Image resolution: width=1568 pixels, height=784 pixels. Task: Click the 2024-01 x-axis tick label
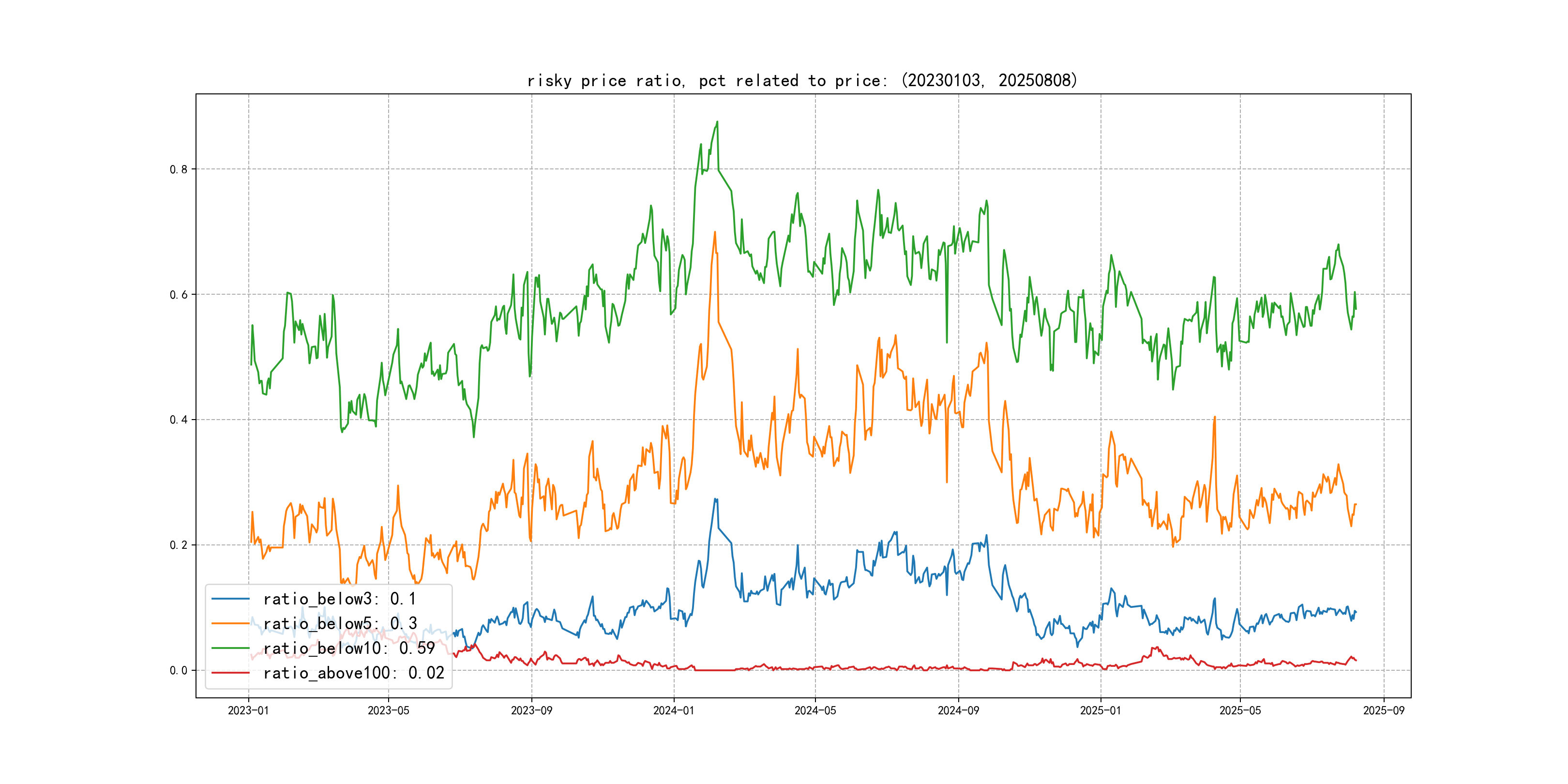pyautogui.click(x=673, y=710)
